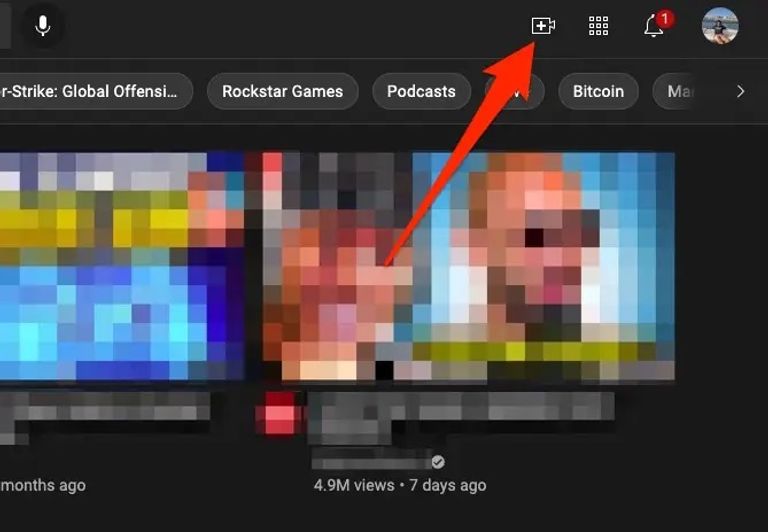Open the thumbnail of the 4.9M views video
768x532 pixels.
[x=468, y=266]
